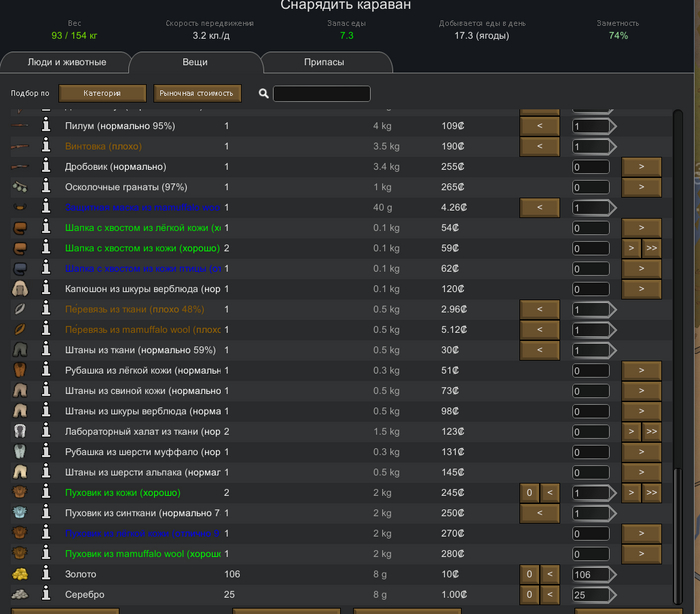This screenshot has width=700, height=614.
Task: Open the Категория sort dropdown
Action: [102, 94]
